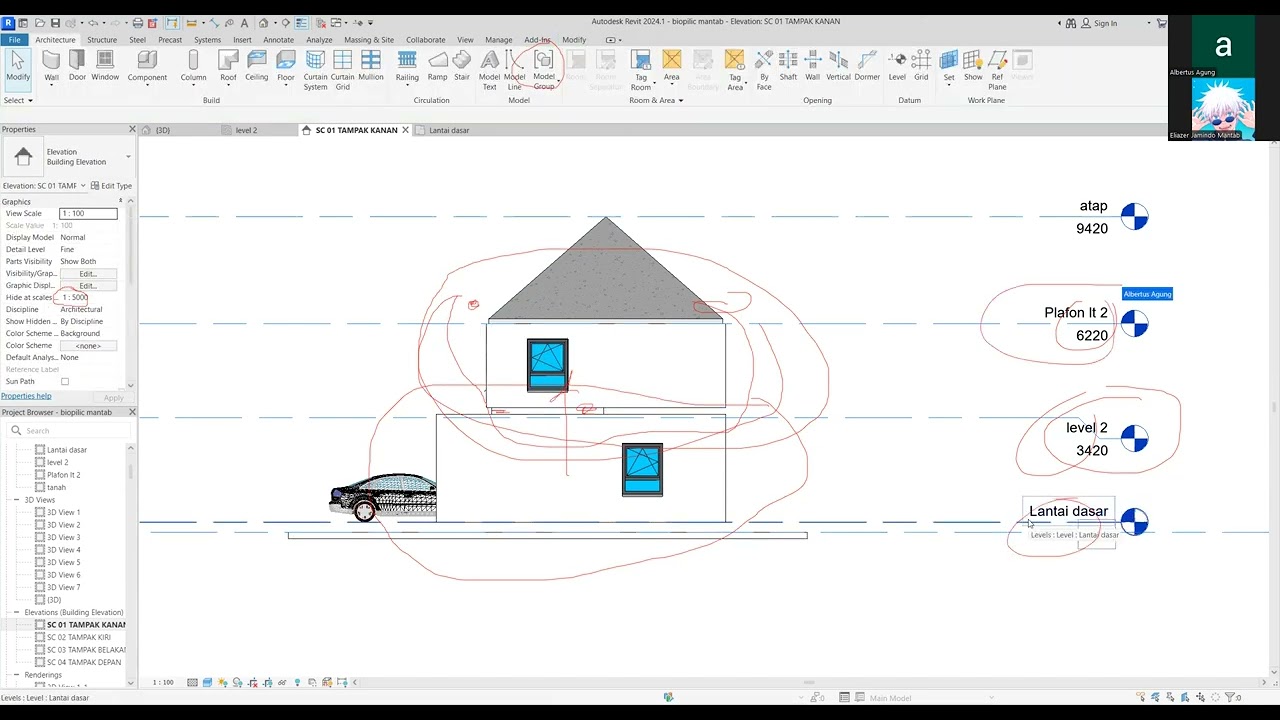
Task: Click the Color Scheme <none> field
Action: pyautogui.click(x=88, y=346)
